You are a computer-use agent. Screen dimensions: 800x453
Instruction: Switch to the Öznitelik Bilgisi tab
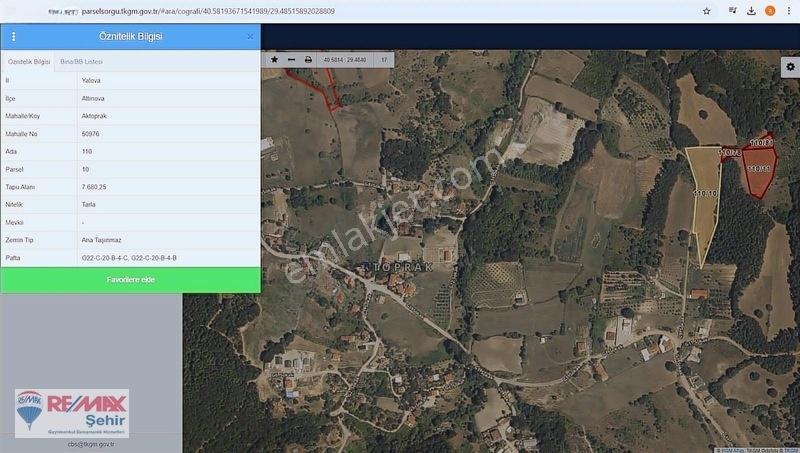(x=29, y=62)
